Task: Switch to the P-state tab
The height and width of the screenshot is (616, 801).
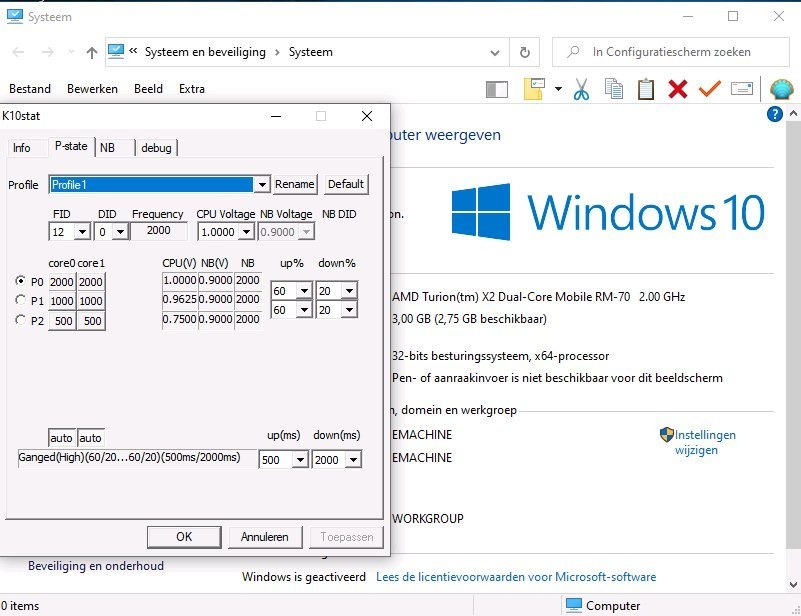Action: [x=71, y=146]
